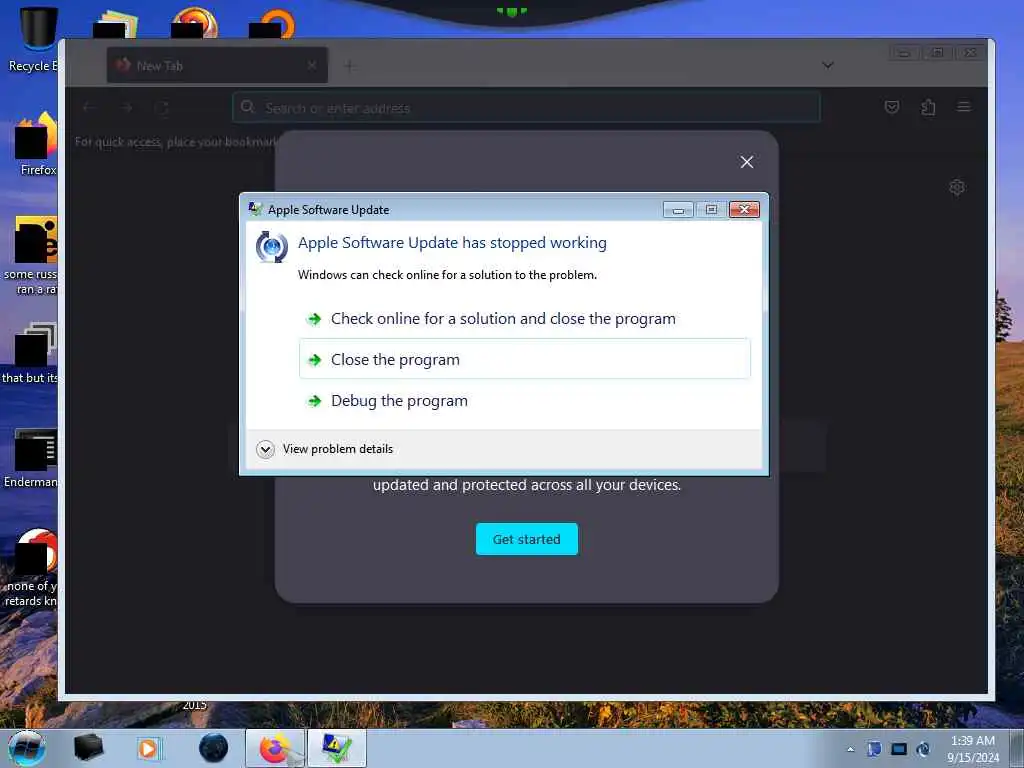The height and width of the screenshot is (768, 1024).
Task: Close the New Tab tab in Firefox
Action: pyautogui.click(x=312, y=65)
